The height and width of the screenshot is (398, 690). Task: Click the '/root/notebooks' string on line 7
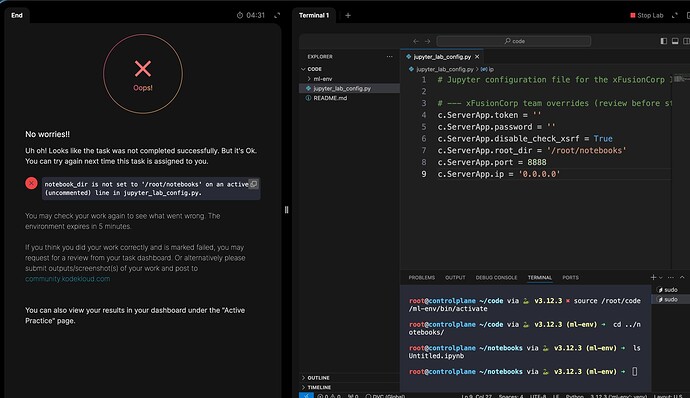[586, 151]
